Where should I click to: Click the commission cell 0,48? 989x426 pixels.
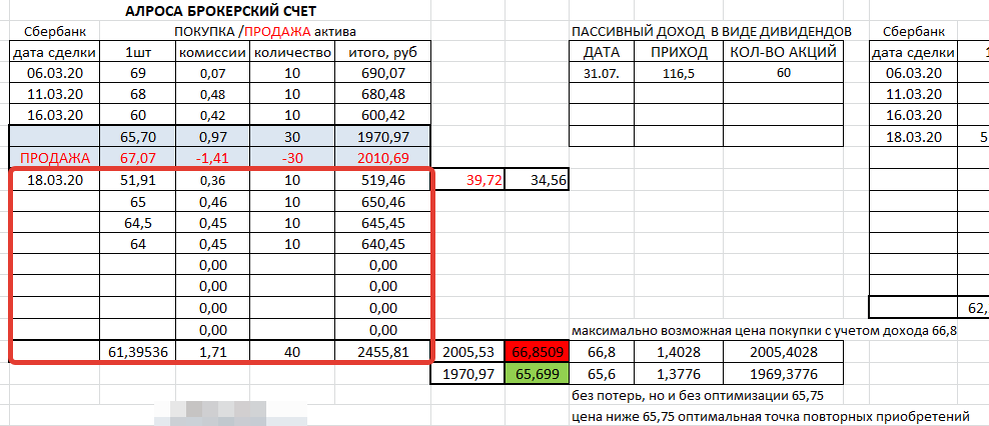point(213,94)
